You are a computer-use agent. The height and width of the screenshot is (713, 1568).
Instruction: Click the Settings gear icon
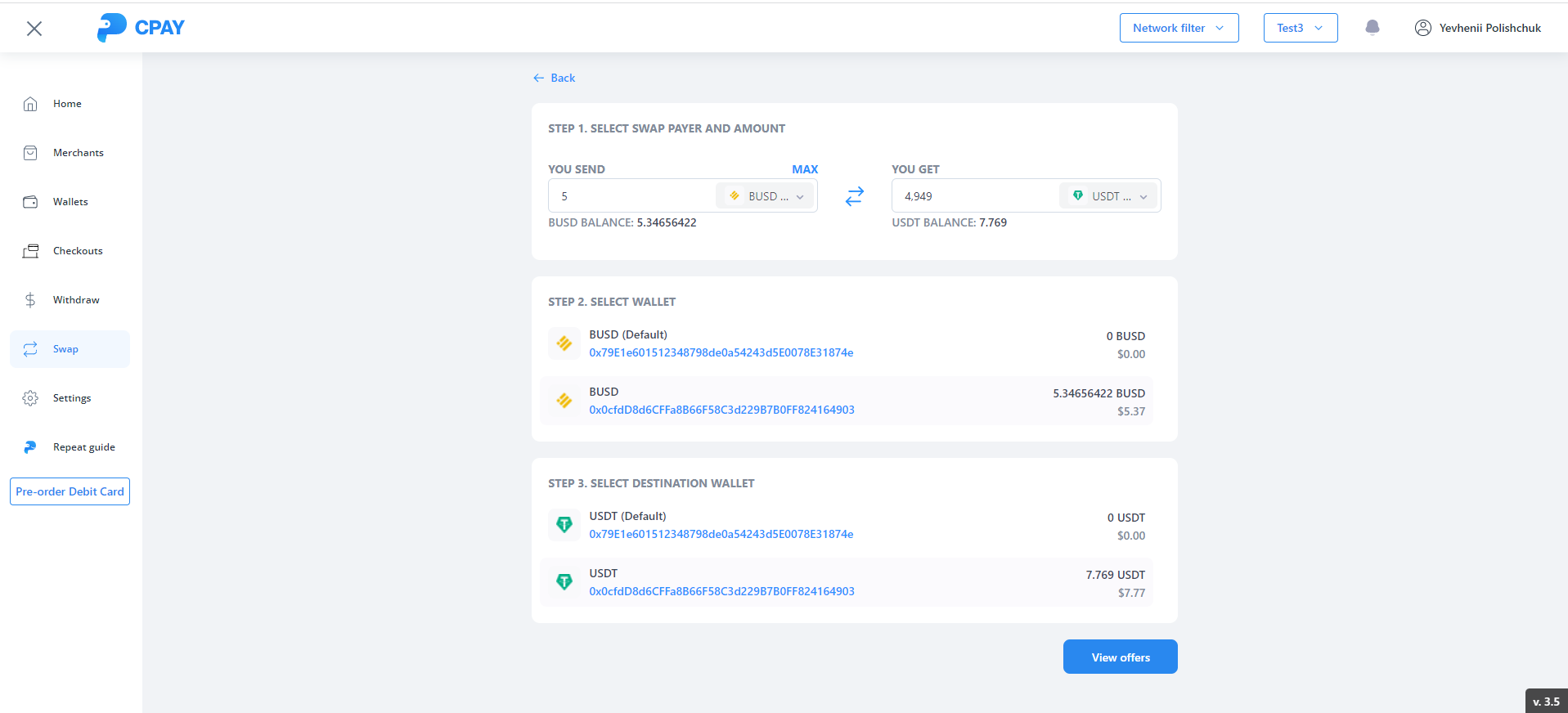tap(30, 398)
